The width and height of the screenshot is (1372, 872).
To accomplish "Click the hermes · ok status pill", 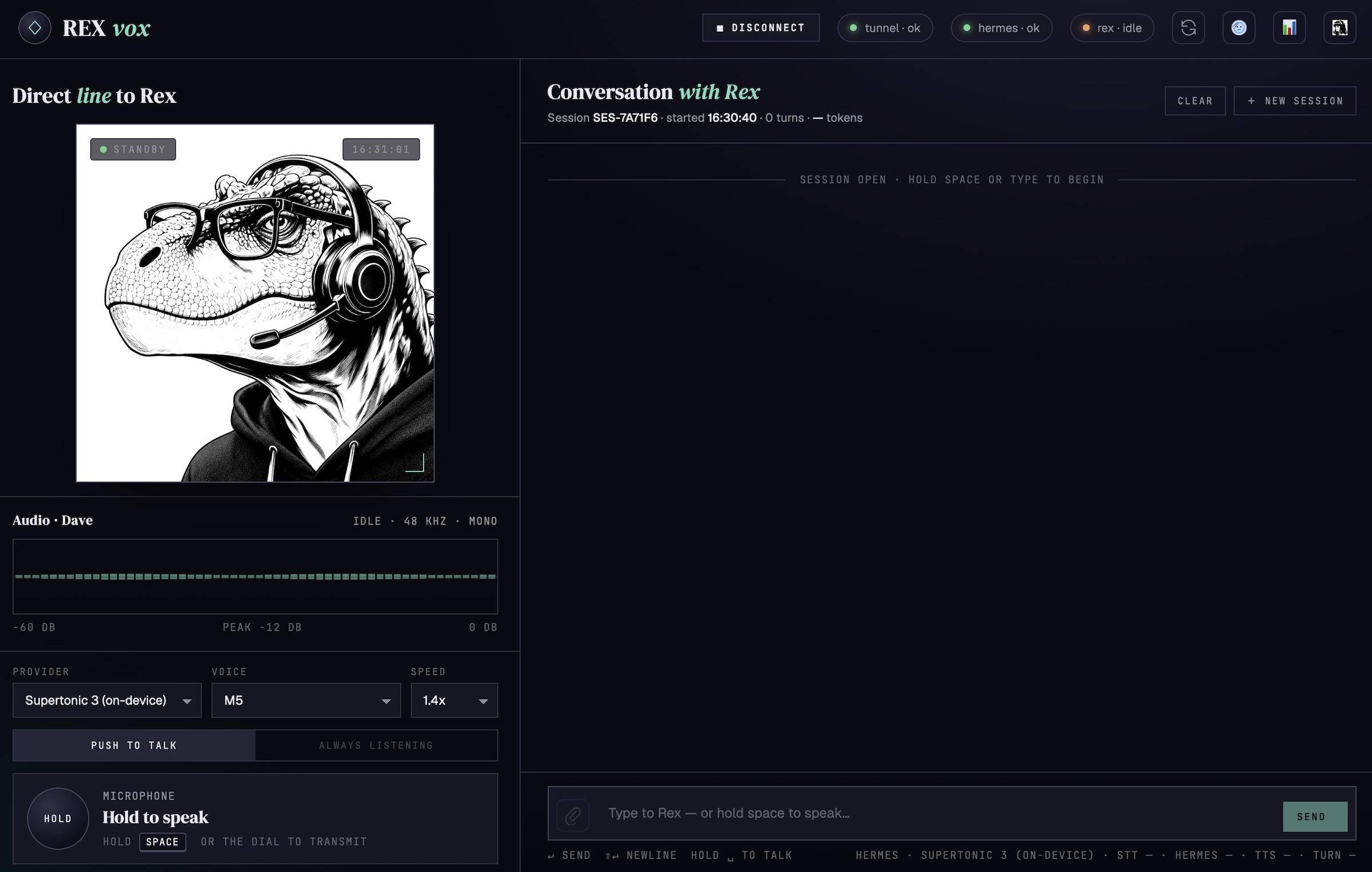I will tap(1001, 27).
